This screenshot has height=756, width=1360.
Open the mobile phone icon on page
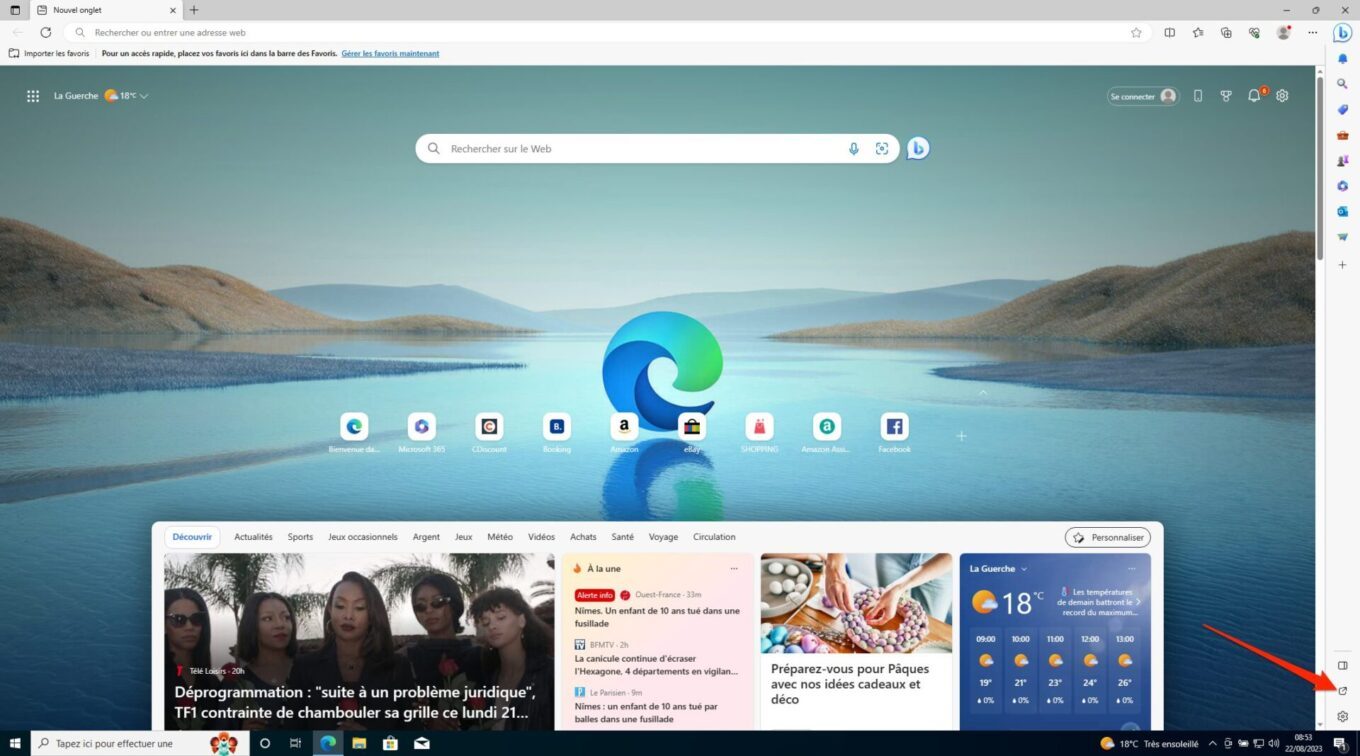pyautogui.click(x=1198, y=96)
